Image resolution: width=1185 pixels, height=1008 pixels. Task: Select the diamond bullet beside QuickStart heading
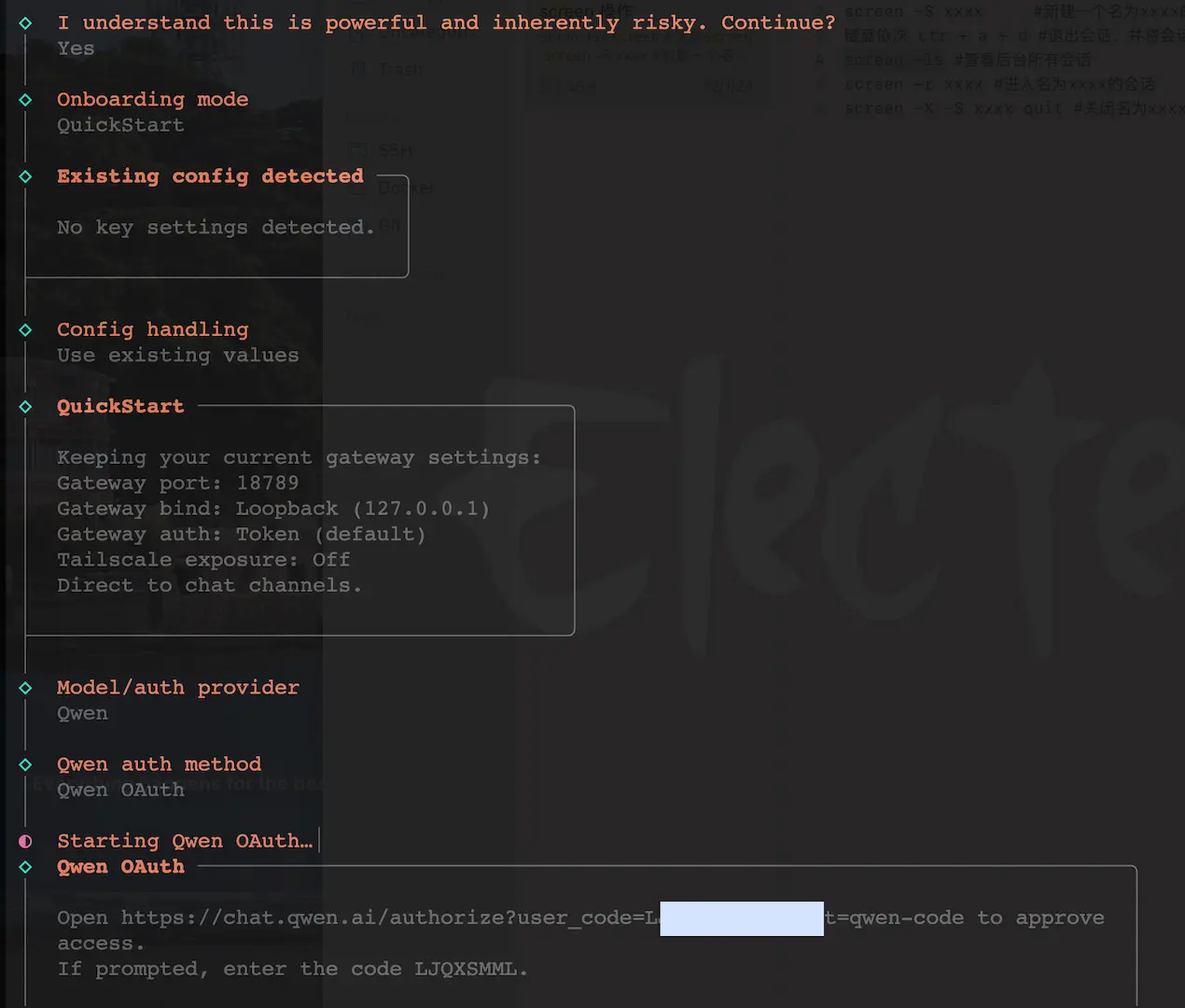click(x=25, y=407)
